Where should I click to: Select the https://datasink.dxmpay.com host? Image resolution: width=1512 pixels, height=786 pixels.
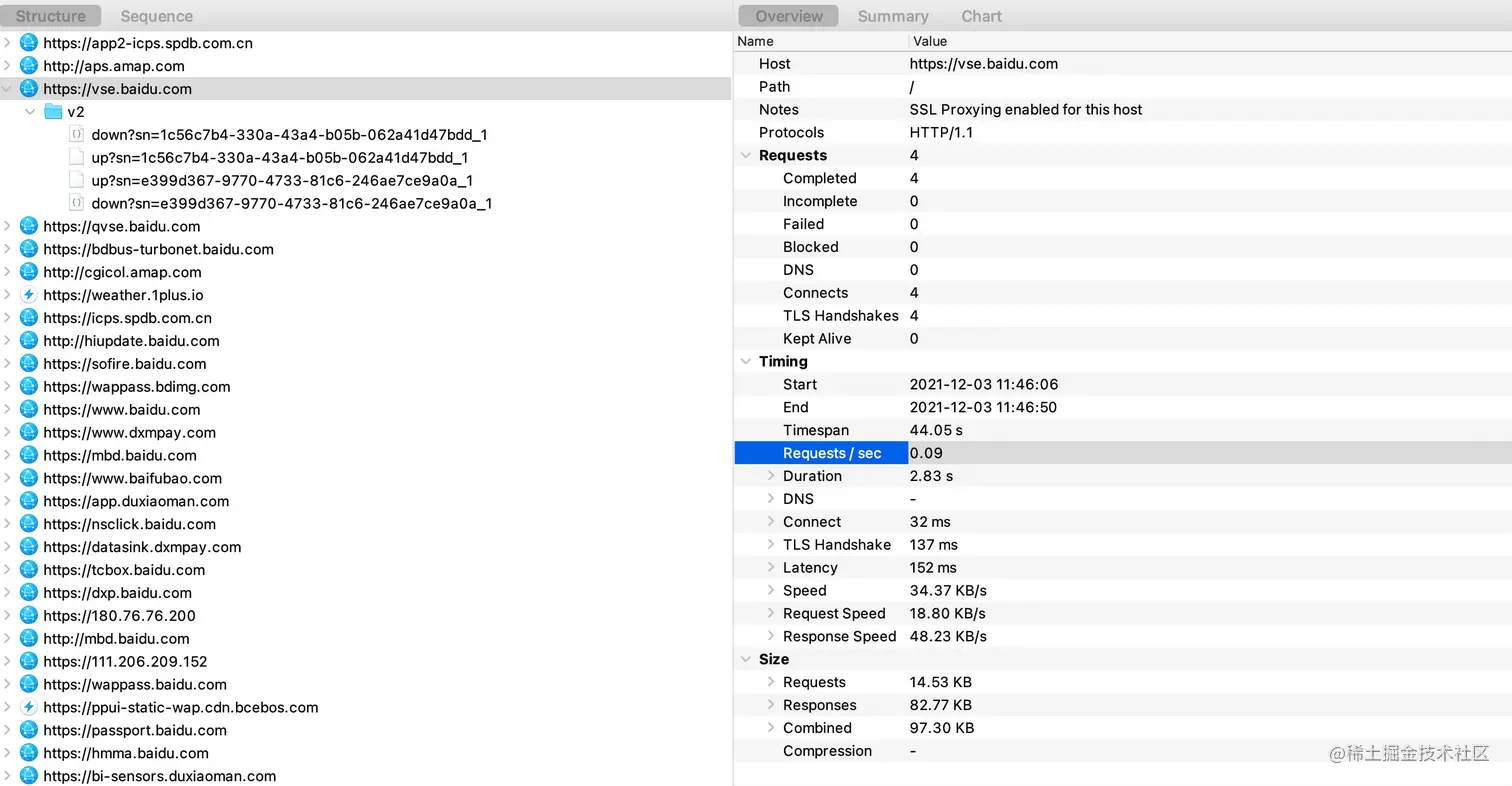[x=142, y=547]
